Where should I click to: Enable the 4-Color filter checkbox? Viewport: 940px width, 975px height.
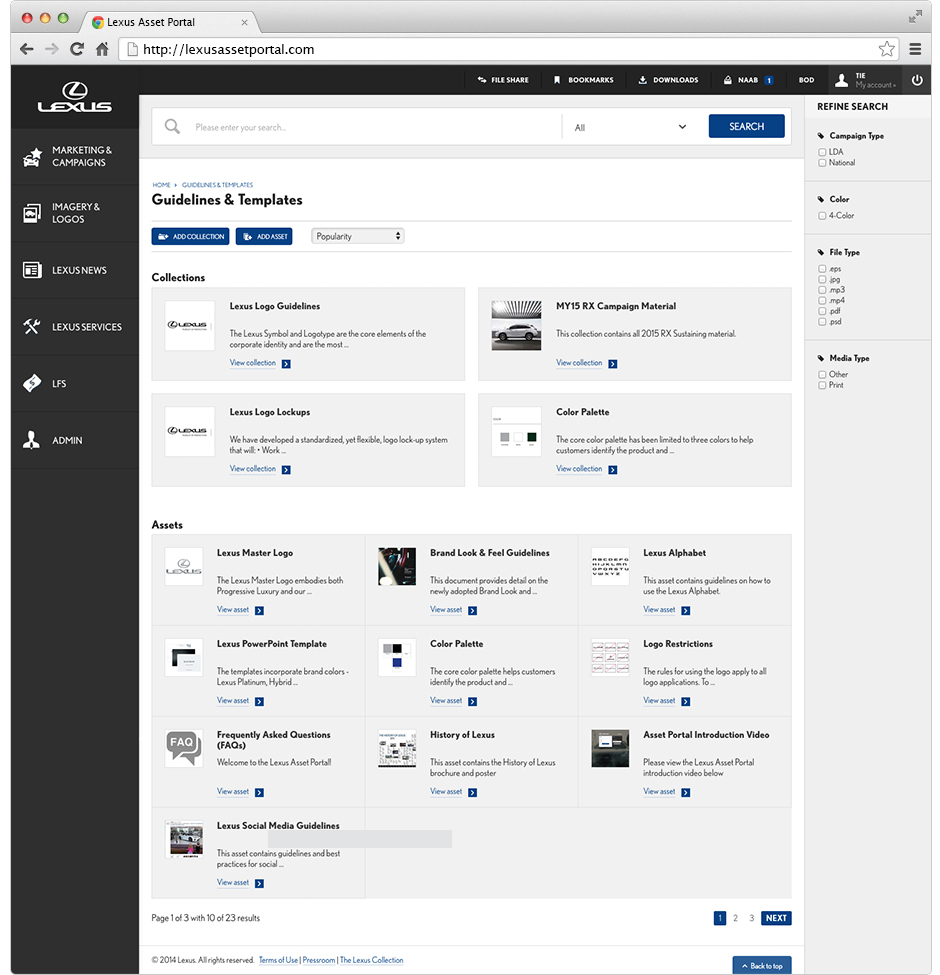(x=822, y=216)
